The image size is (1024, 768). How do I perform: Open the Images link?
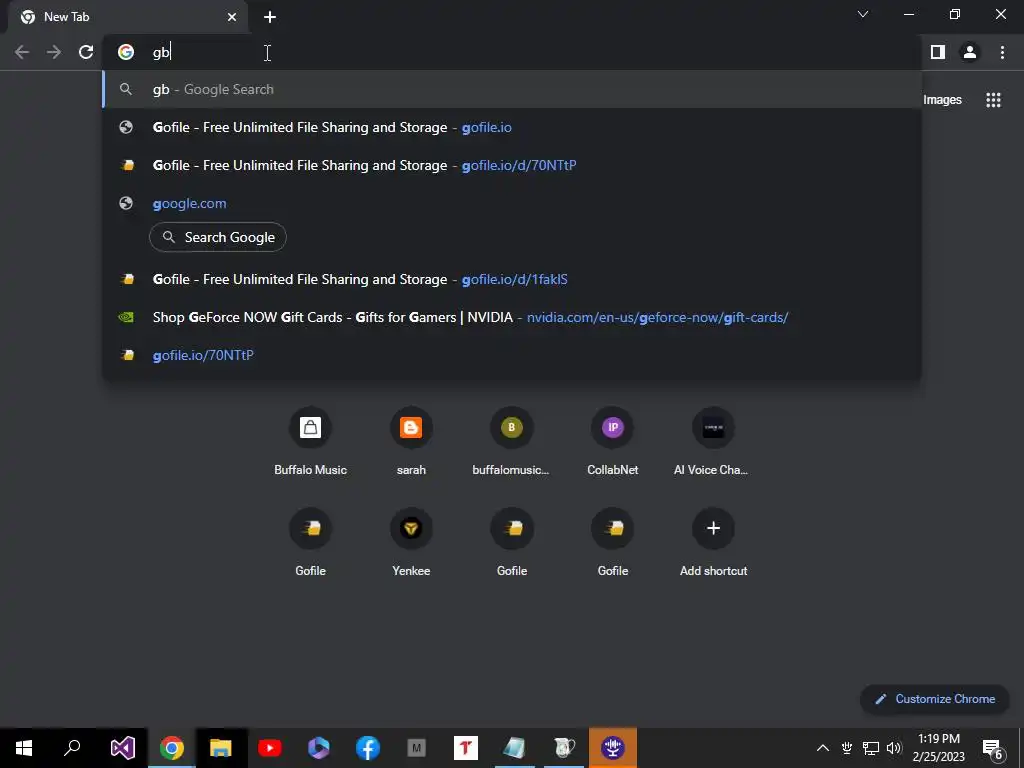942,100
